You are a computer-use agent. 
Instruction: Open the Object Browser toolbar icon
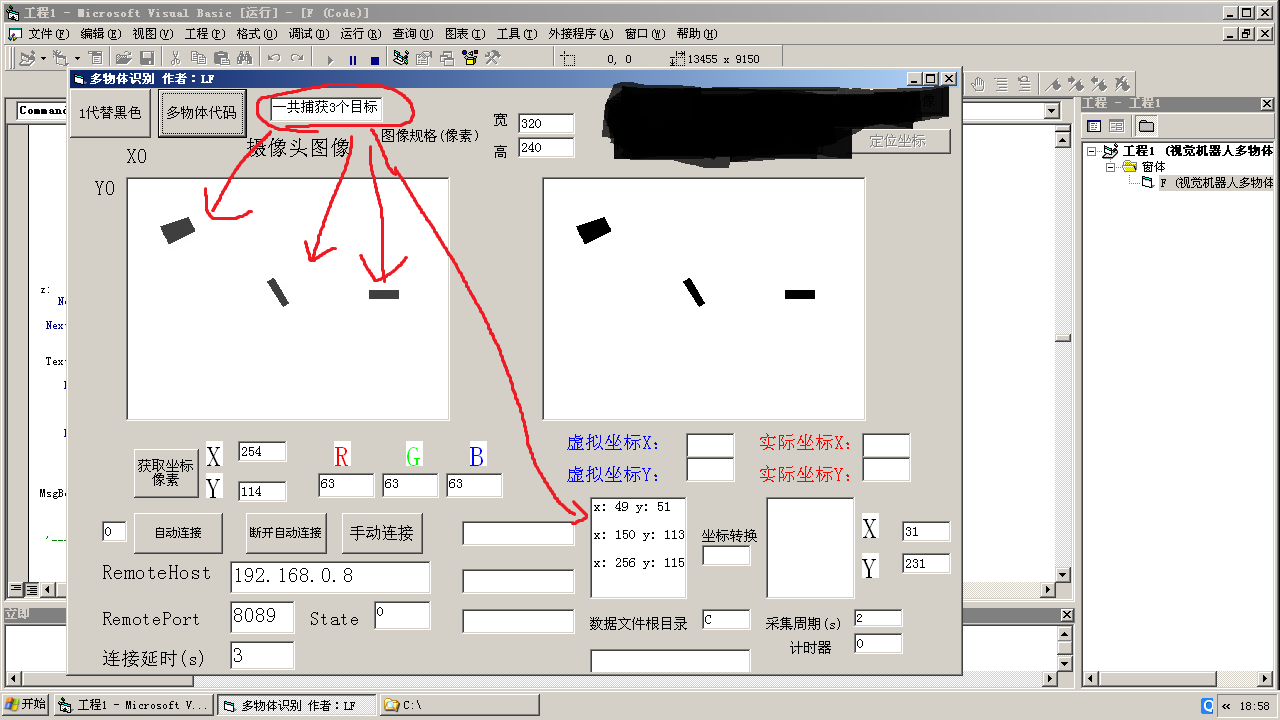coord(469,59)
